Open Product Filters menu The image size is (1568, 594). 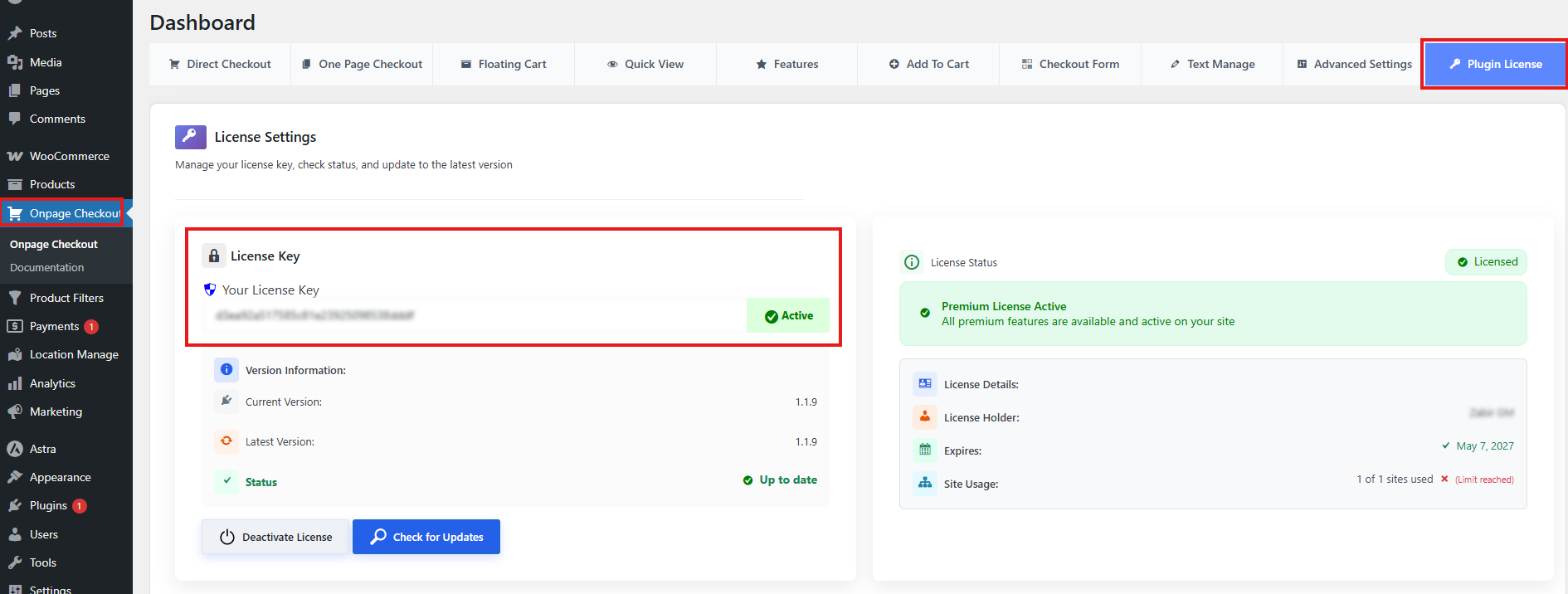[66, 298]
